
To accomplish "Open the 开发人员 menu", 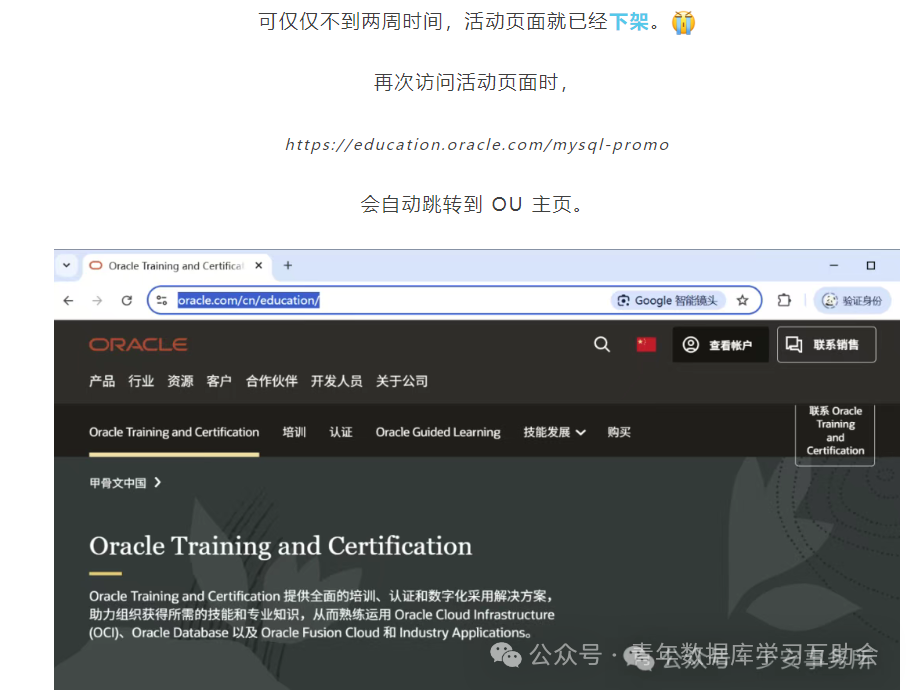I will coord(337,381).
